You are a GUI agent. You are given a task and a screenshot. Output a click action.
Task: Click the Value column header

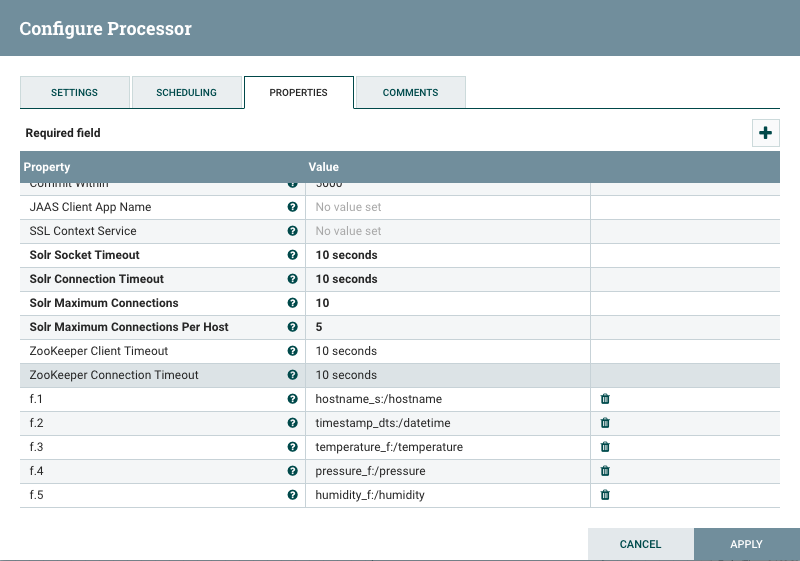point(323,167)
